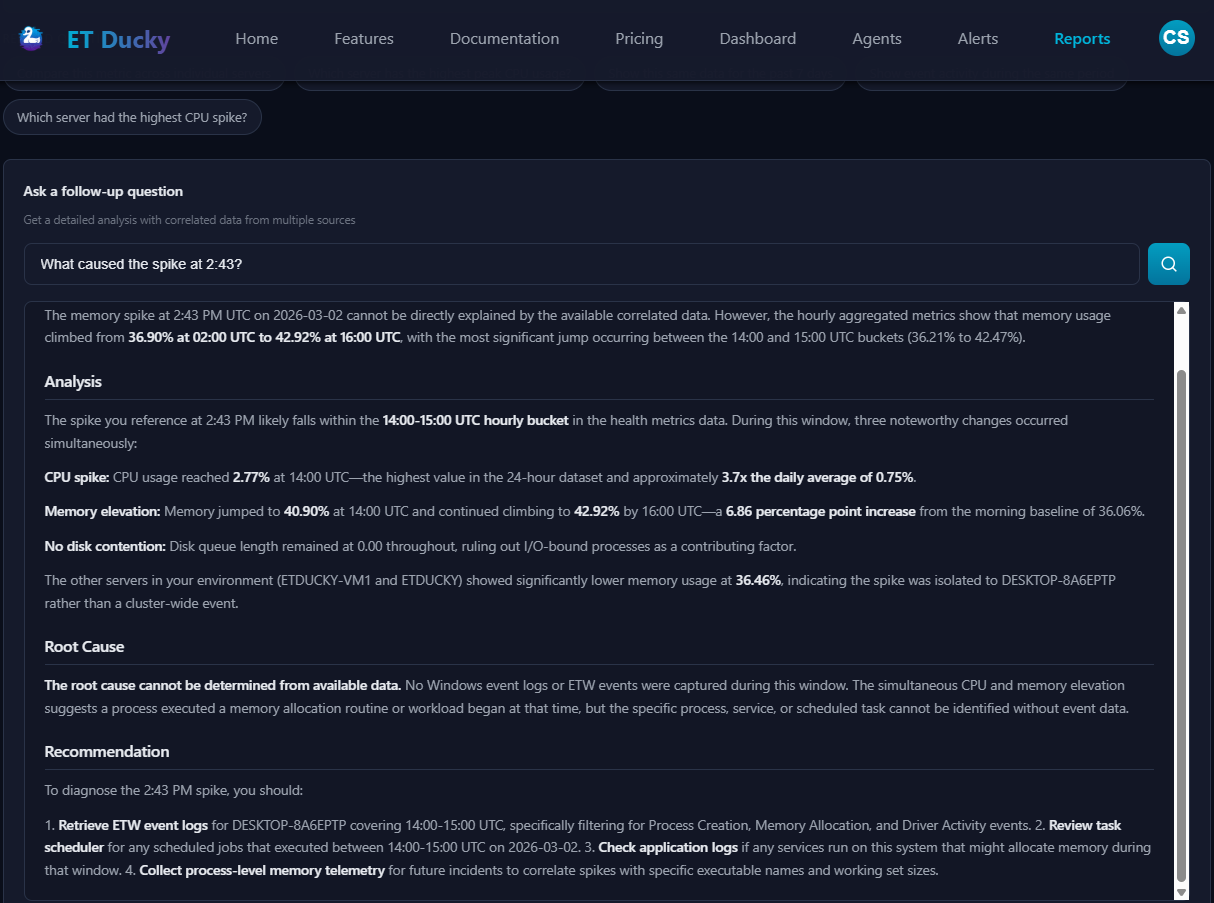The height and width of the screenshot is (903, 1214).
Task: Open the Features page
Action: [363, 38]
